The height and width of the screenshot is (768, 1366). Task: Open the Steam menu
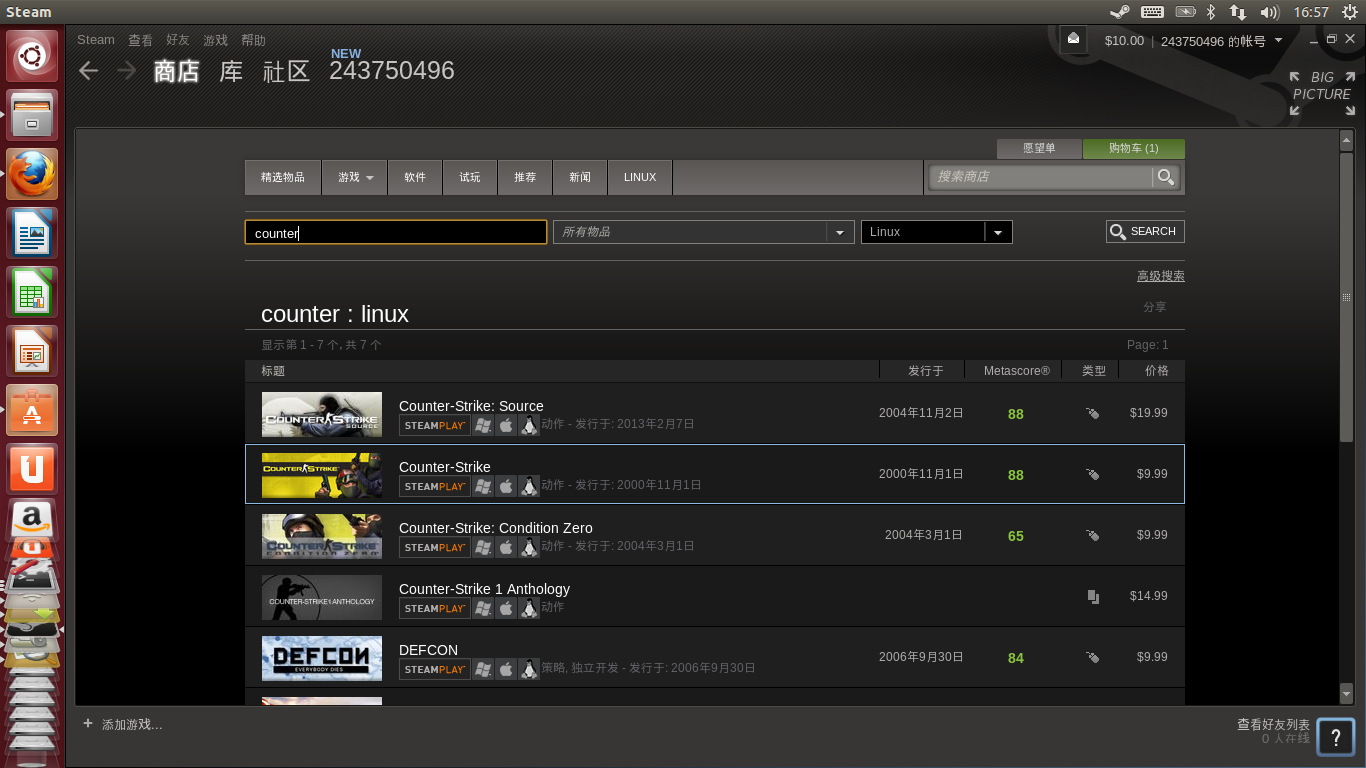click(x=96, y=40)
